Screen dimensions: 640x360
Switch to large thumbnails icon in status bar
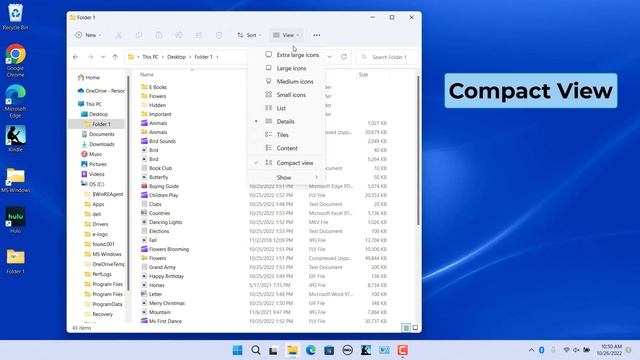[x=415, y=328]
